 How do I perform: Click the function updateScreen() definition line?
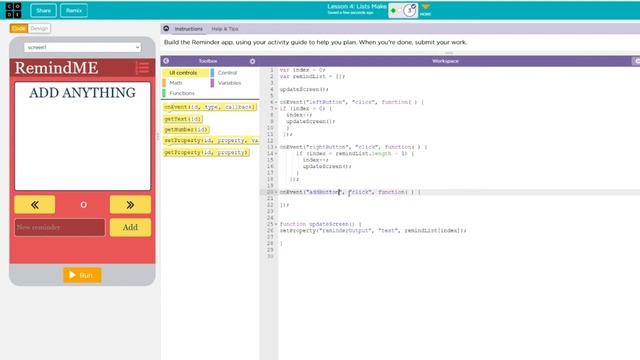[x=320, y=224]
